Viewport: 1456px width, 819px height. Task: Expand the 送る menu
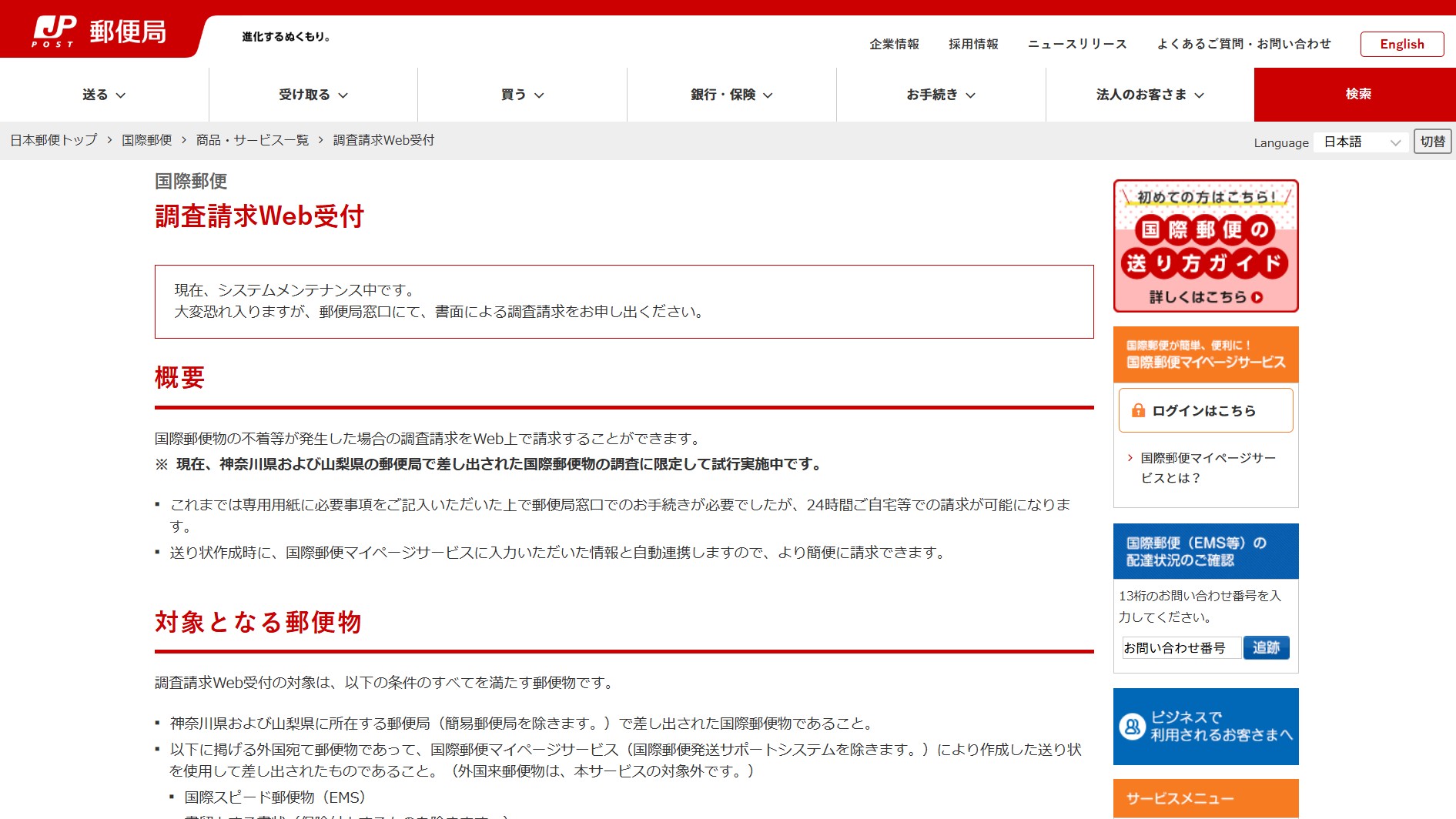104,95
